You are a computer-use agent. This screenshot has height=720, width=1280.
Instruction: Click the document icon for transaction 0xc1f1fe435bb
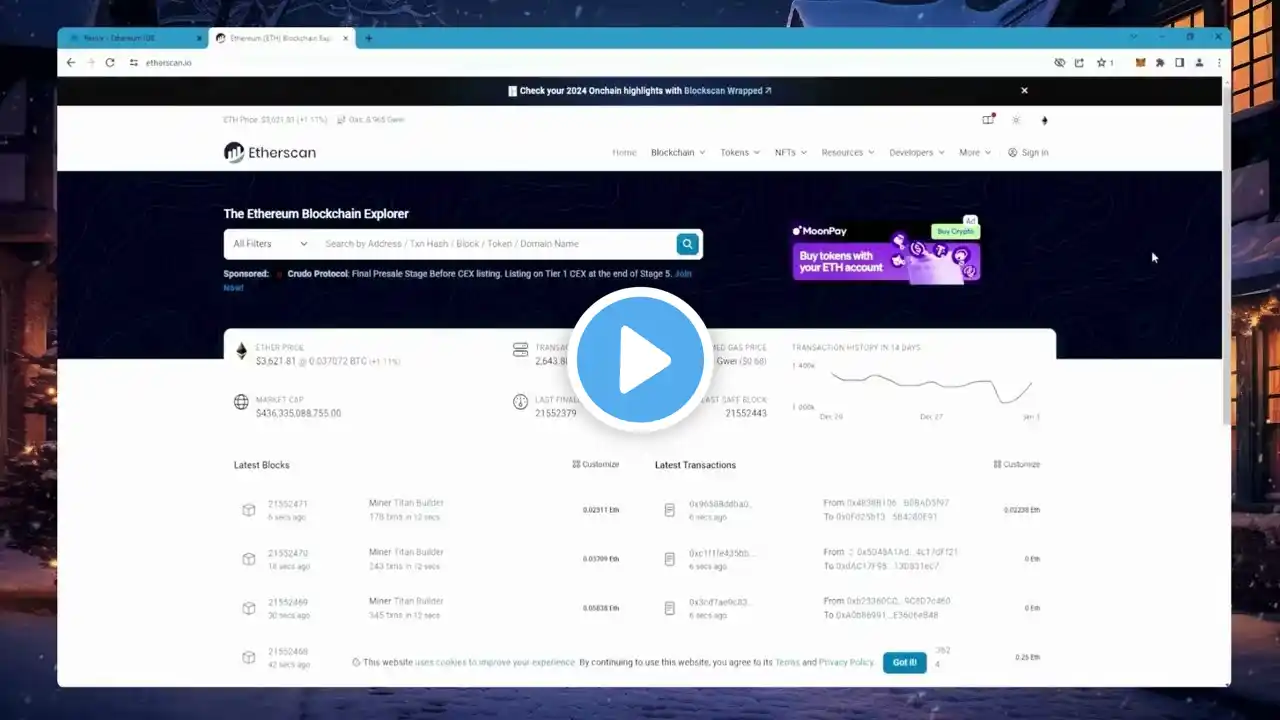click(x=669, y=559)
